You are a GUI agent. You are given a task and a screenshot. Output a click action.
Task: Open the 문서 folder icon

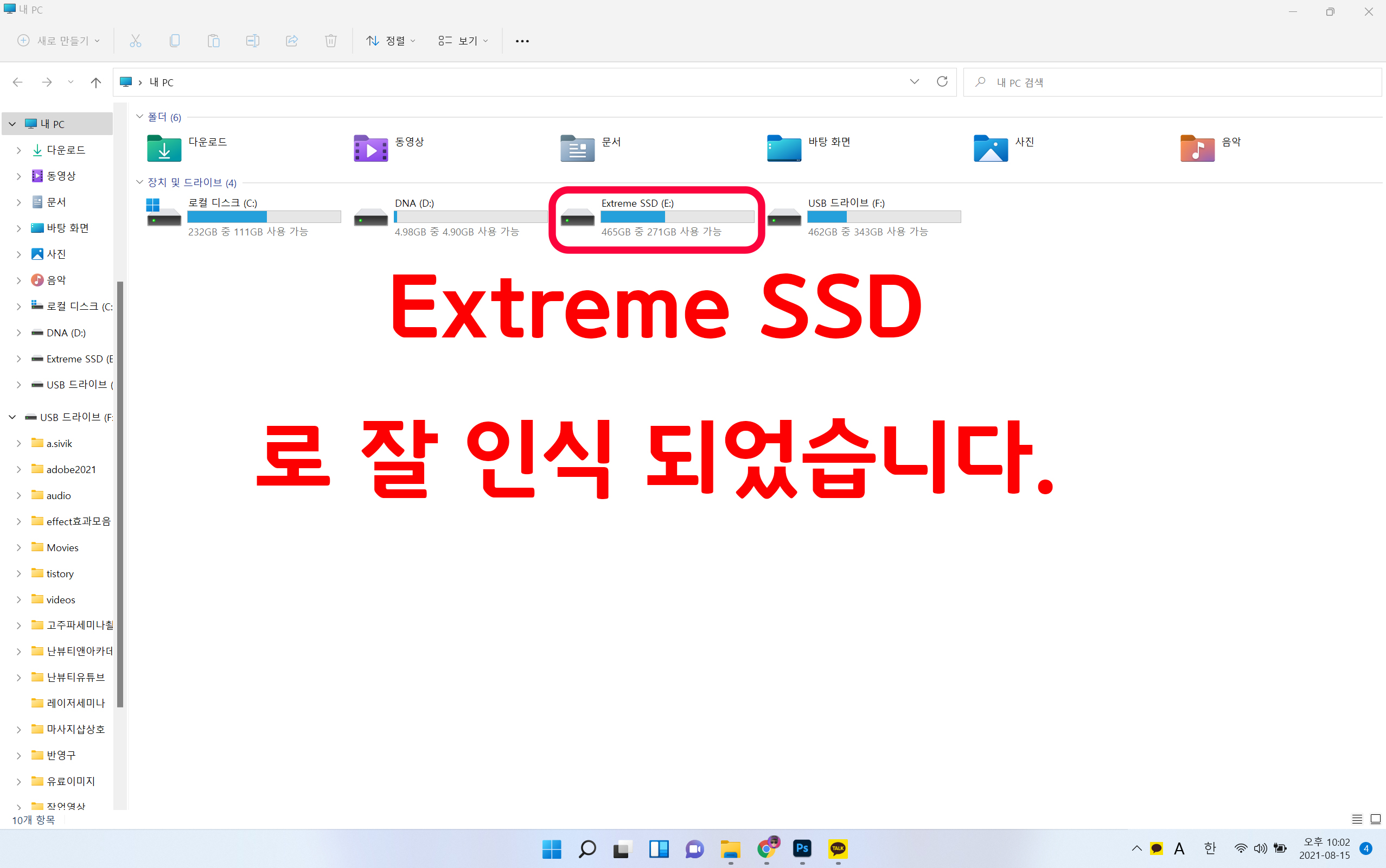[577, 148]
